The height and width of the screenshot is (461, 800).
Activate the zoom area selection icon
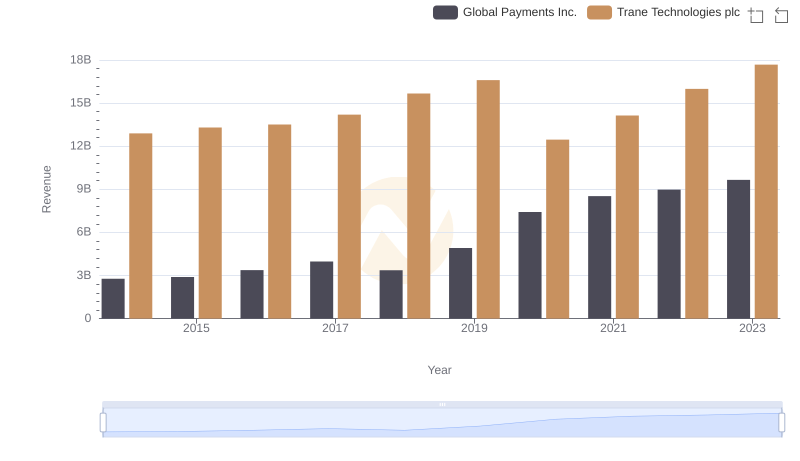click(x=756, y=15)
